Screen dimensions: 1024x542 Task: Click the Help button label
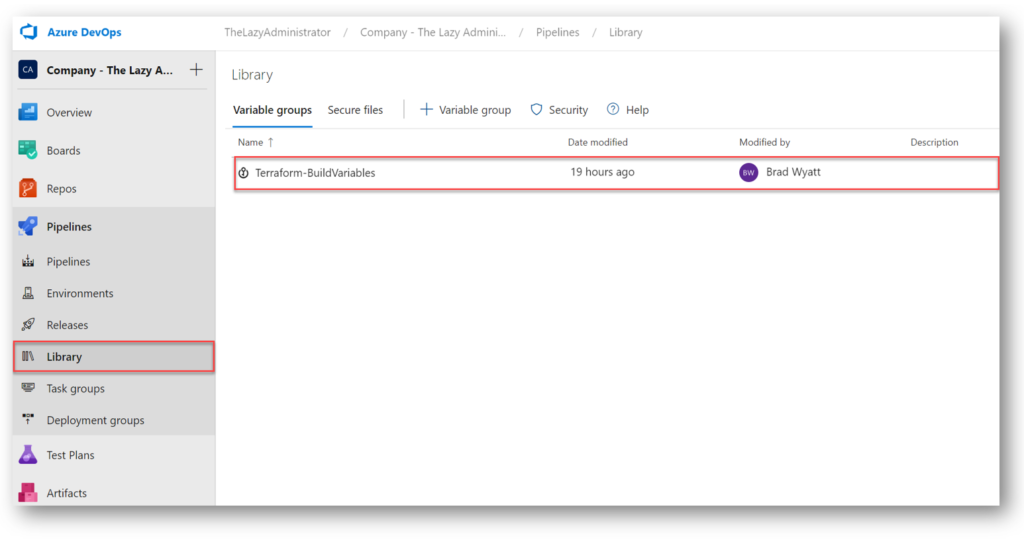637,110
